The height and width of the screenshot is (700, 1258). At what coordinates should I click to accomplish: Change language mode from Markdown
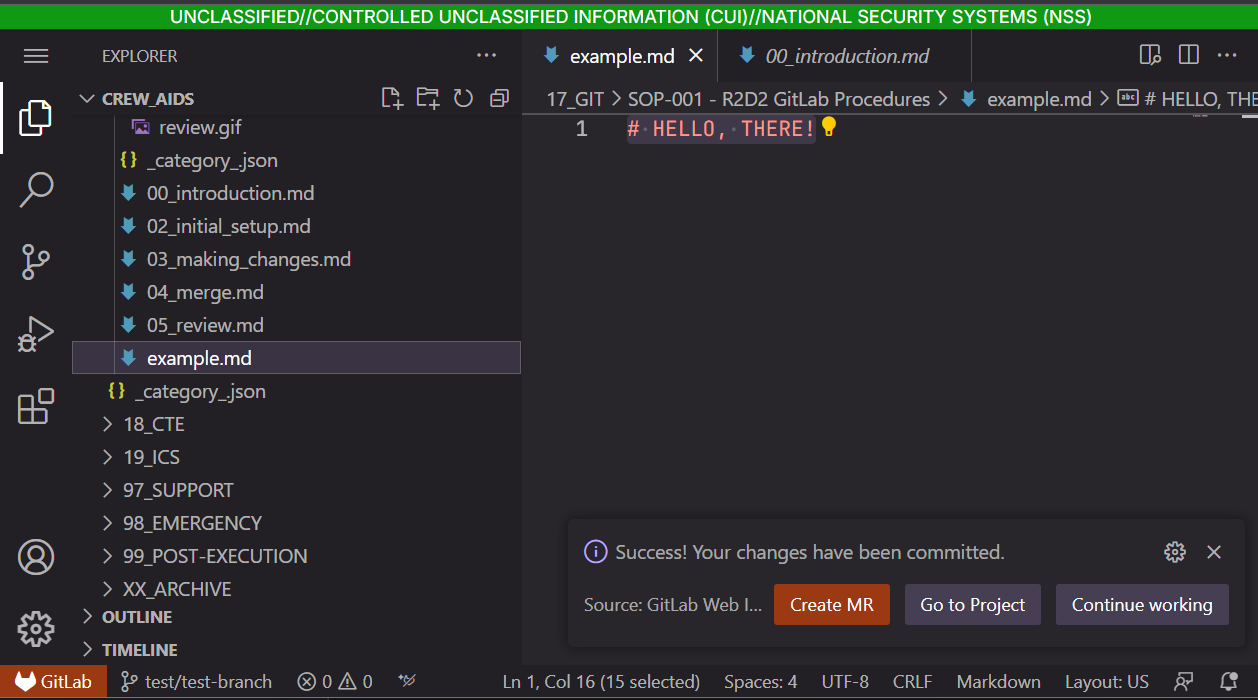coord(998,682)
